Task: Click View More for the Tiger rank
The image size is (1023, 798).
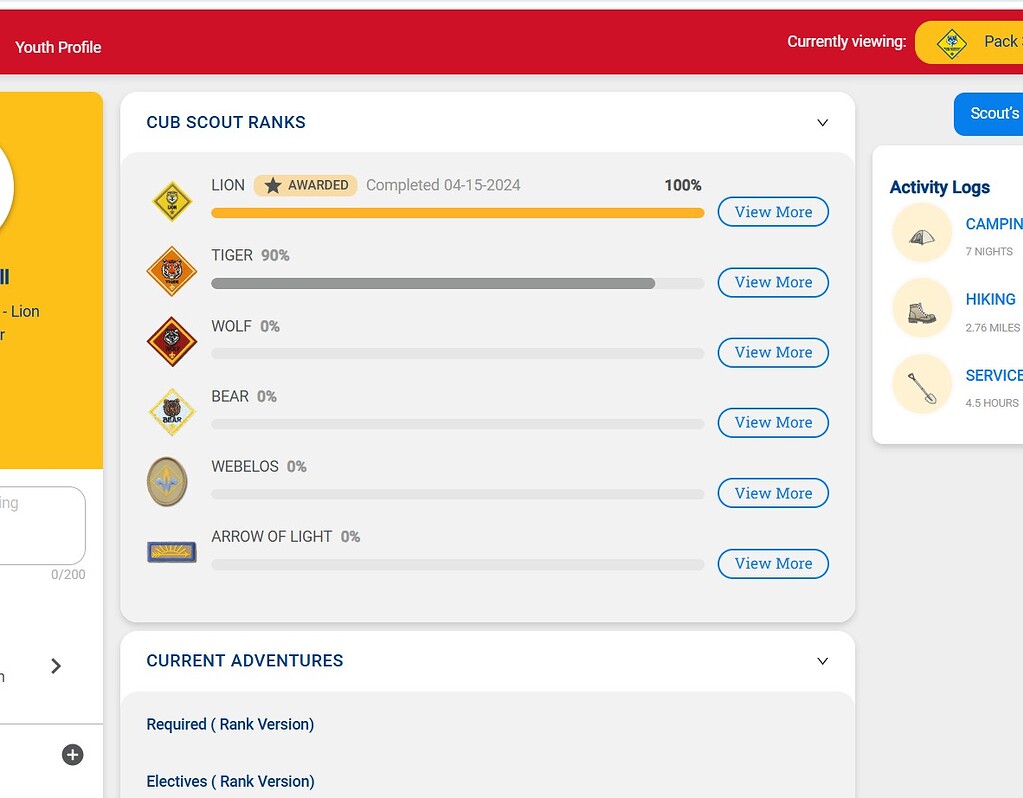Action: [773, 282]
